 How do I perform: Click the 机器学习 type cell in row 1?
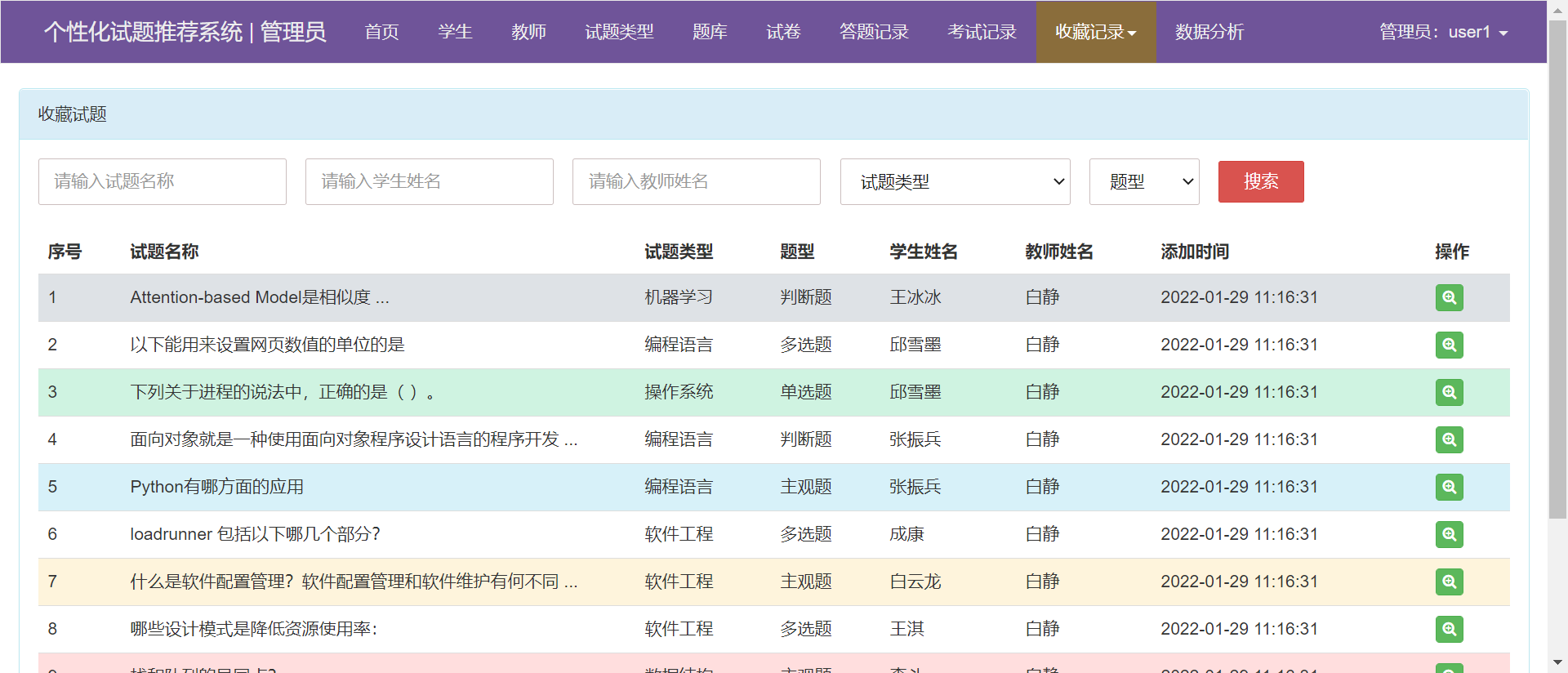[x=679, y=297]
